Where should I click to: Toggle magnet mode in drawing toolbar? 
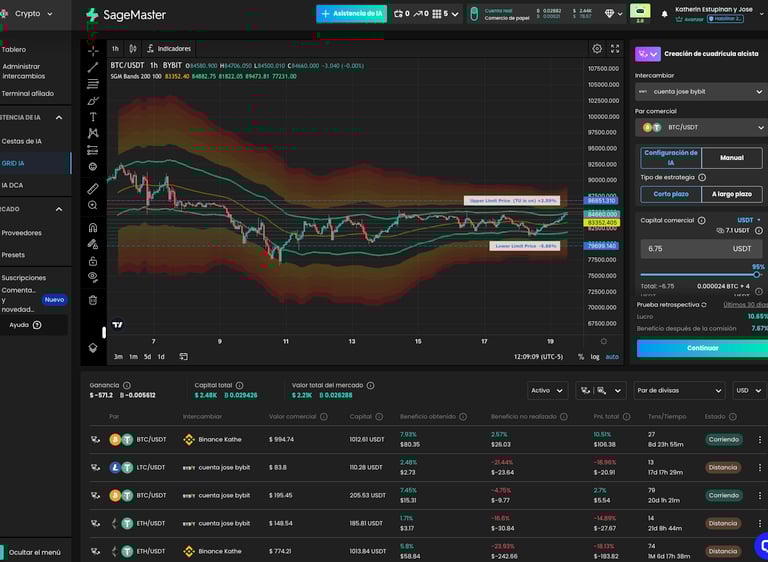coord(93,227)
